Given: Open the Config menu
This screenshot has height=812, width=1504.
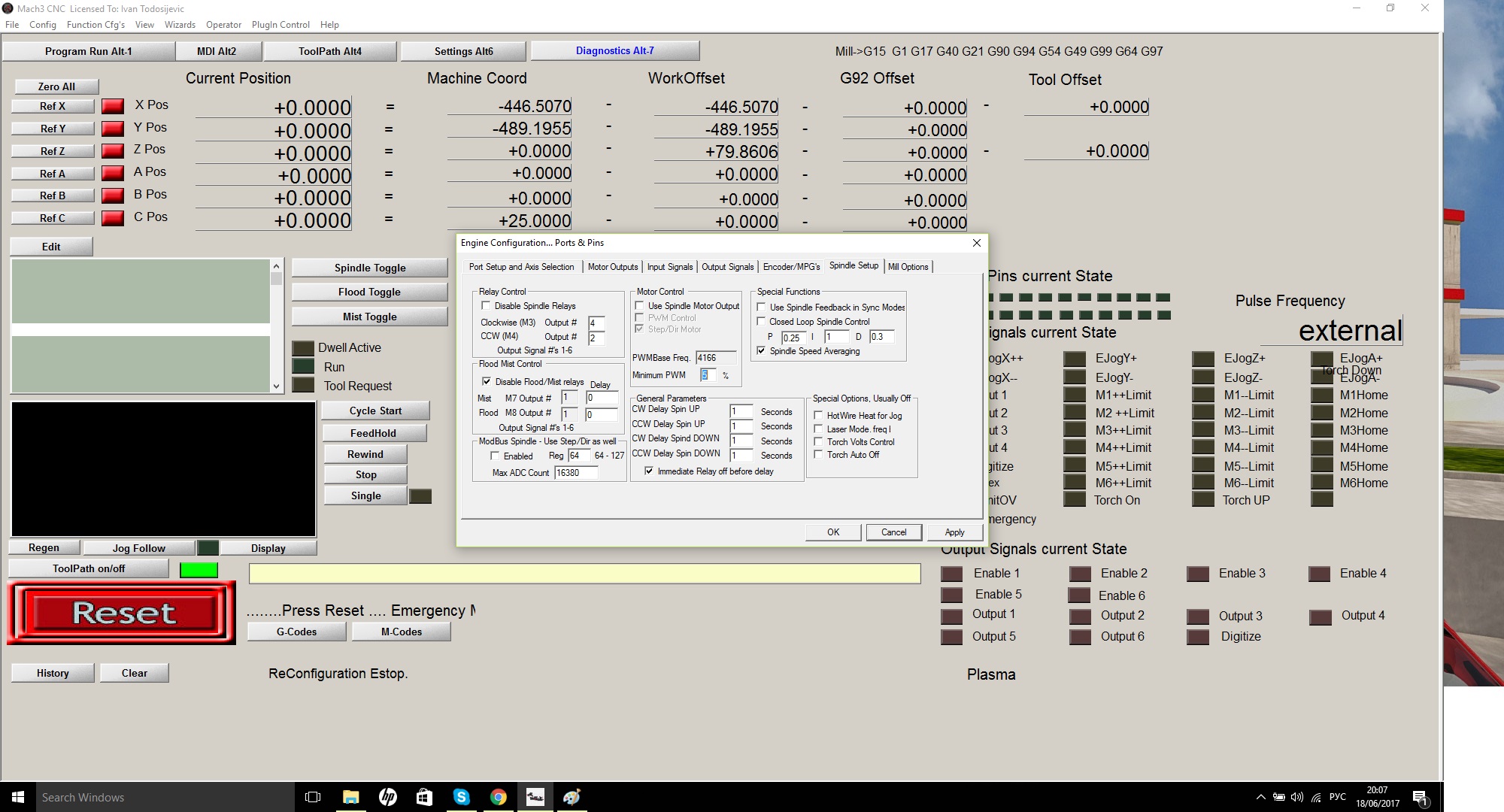Looking at the screenshot, I should pos(43,24).
